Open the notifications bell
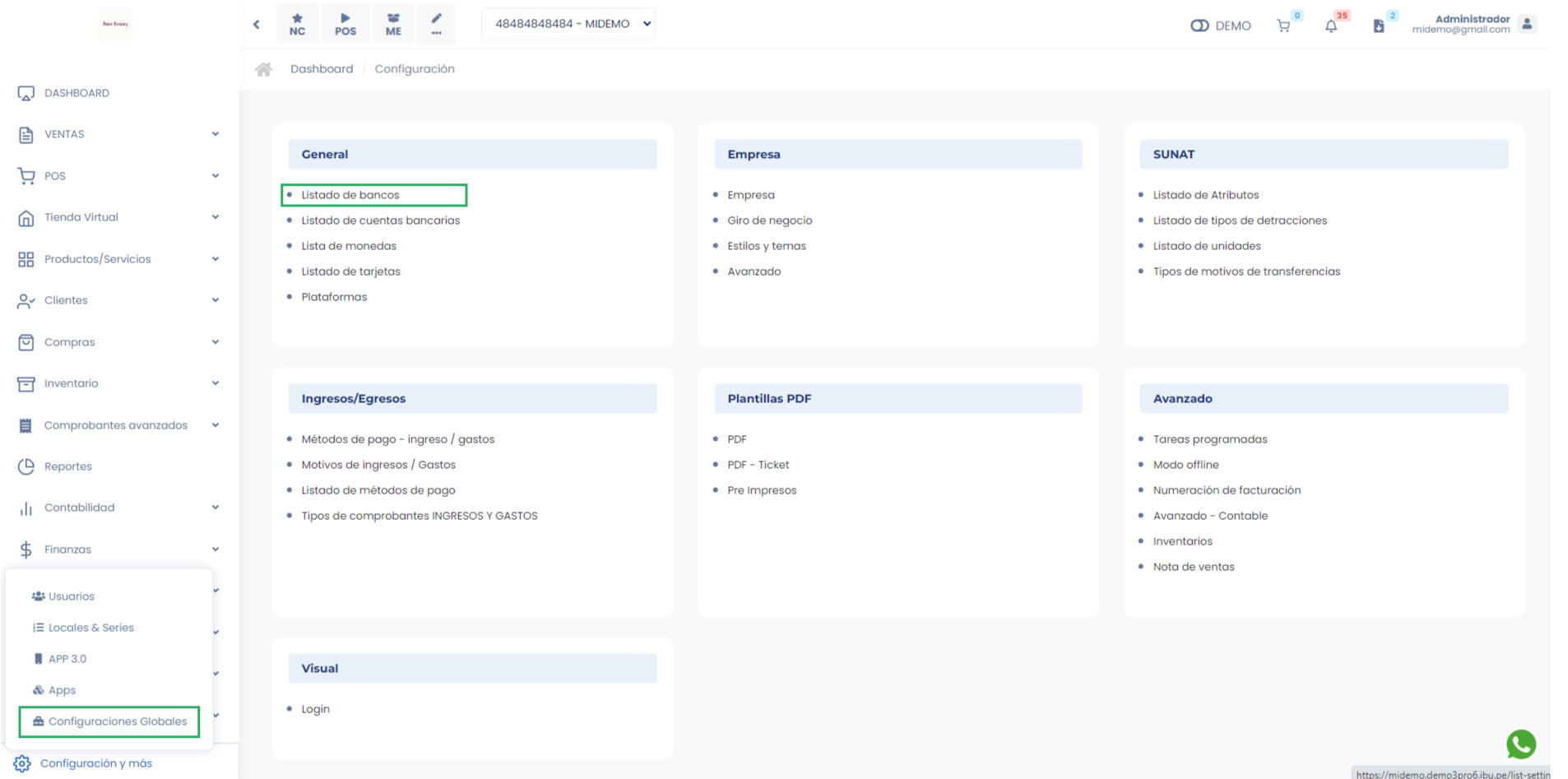The image size is (1568, 779). click(1331, 26)
